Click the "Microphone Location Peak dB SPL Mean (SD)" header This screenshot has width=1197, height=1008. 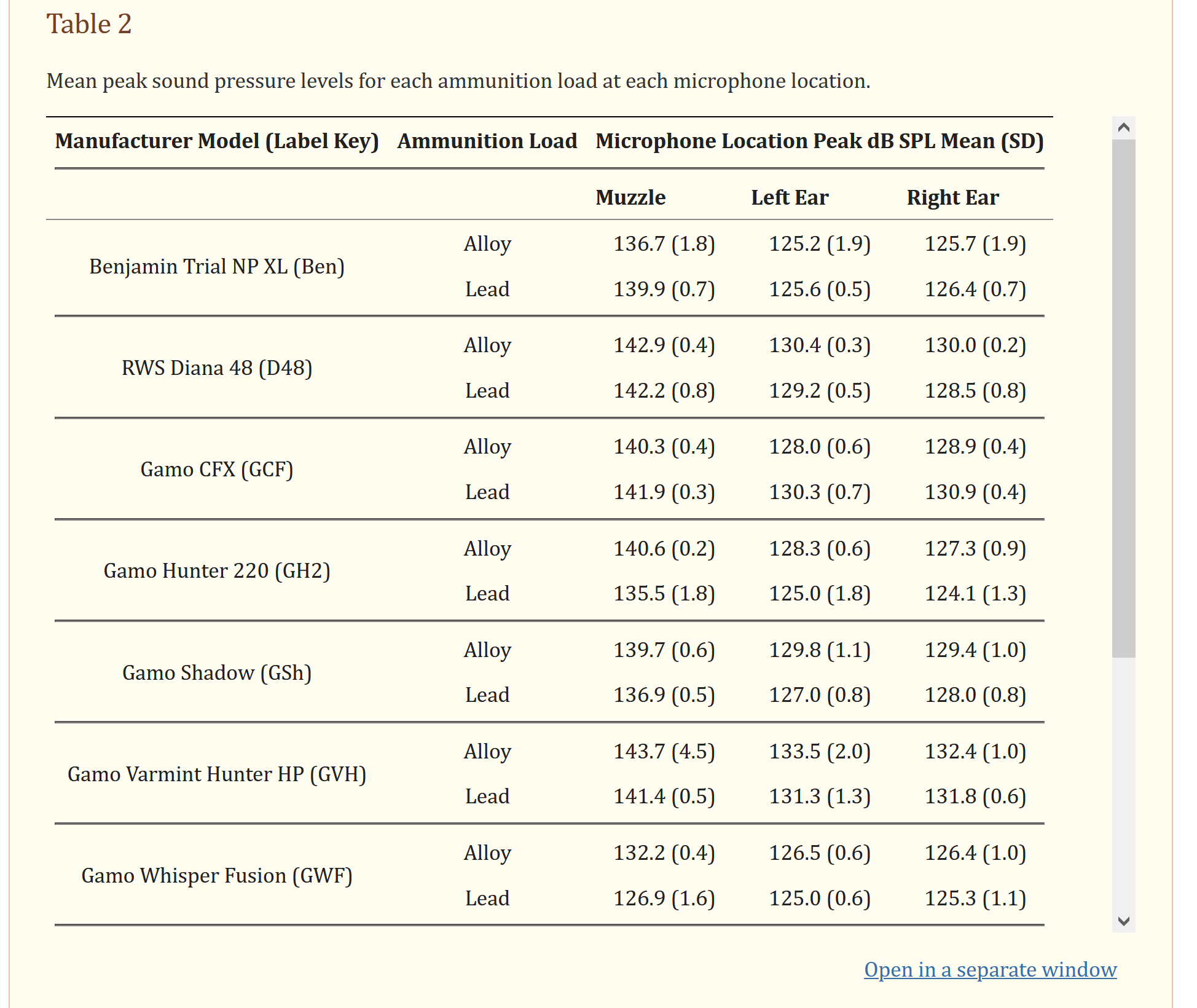point(820,141)
